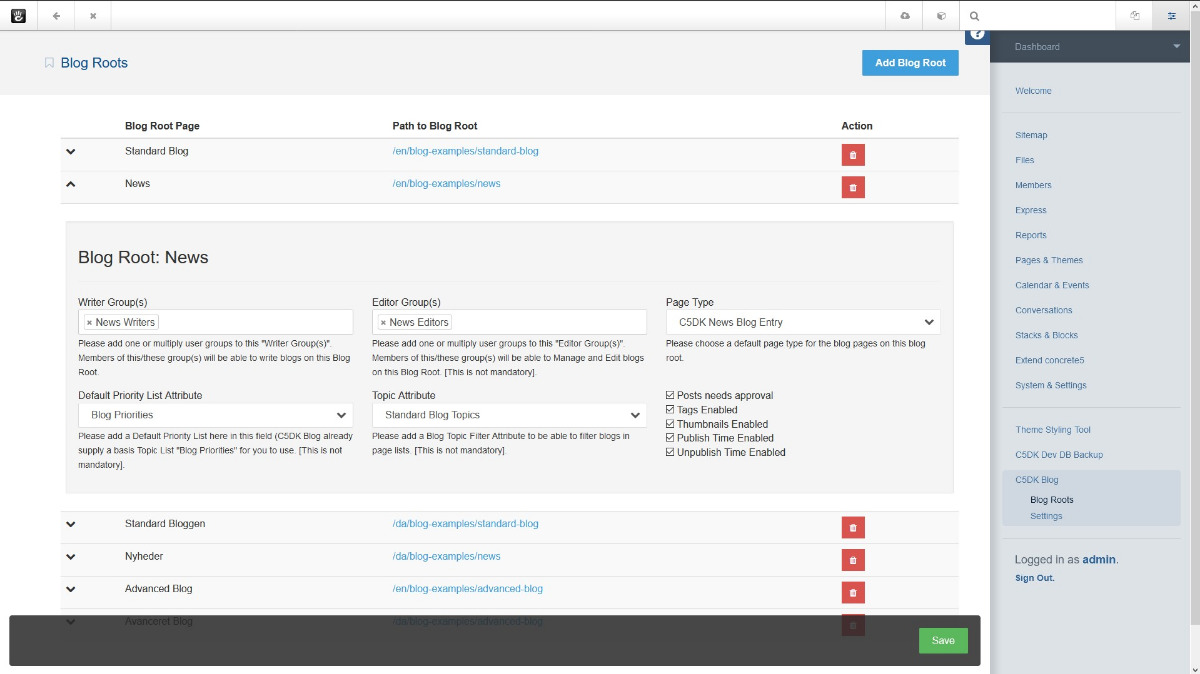Click the Add Blog Root button
Screen dimensions: 1200x674
tap(910, 63)
